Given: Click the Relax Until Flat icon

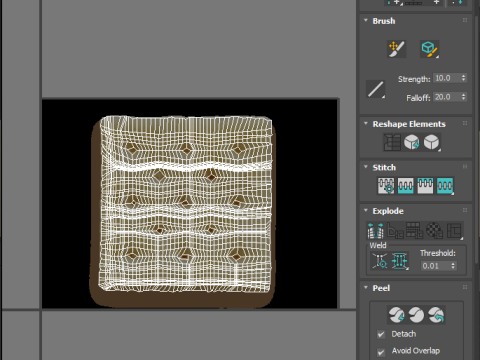Looking at the screenshot, I should (x=412, y=142).
